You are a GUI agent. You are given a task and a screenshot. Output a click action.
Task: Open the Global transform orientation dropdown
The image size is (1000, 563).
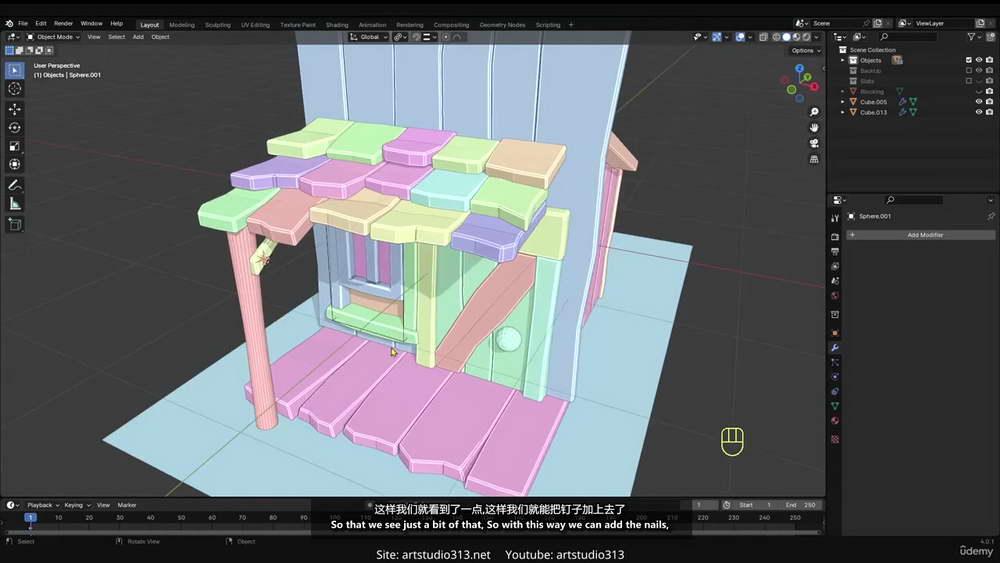[x=369, y=37]
